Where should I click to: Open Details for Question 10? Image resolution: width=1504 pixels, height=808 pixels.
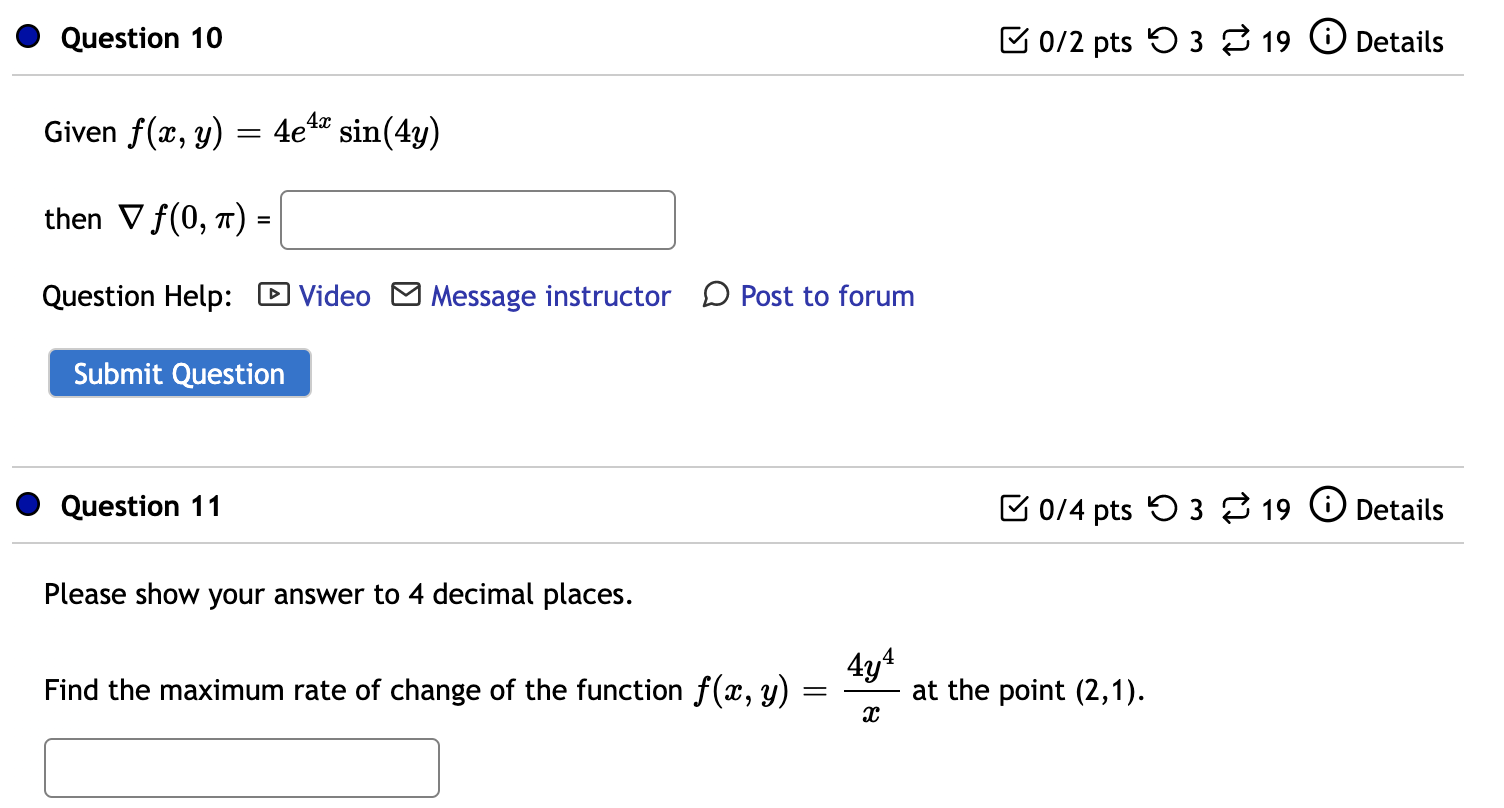[1399, 42]
